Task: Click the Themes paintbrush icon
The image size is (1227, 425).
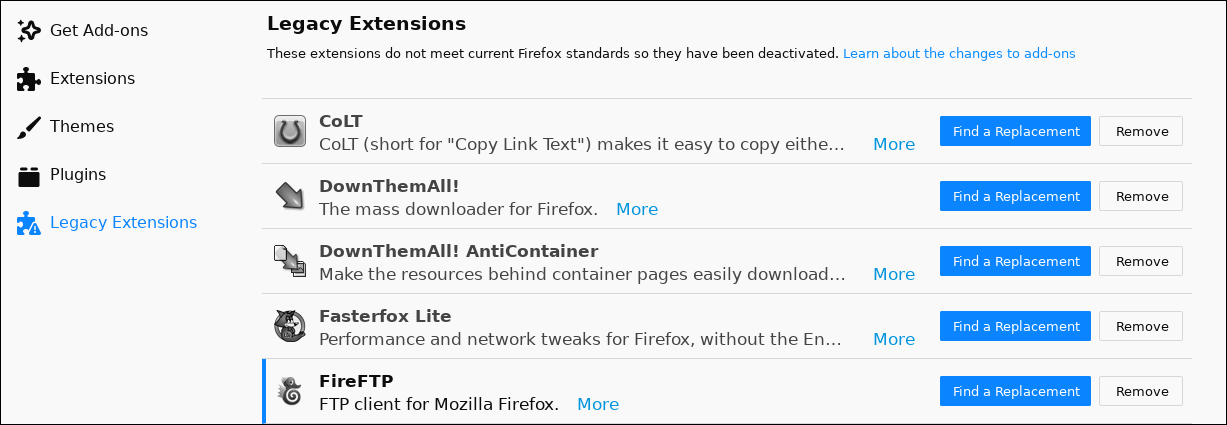Action: tap(29, 127)
